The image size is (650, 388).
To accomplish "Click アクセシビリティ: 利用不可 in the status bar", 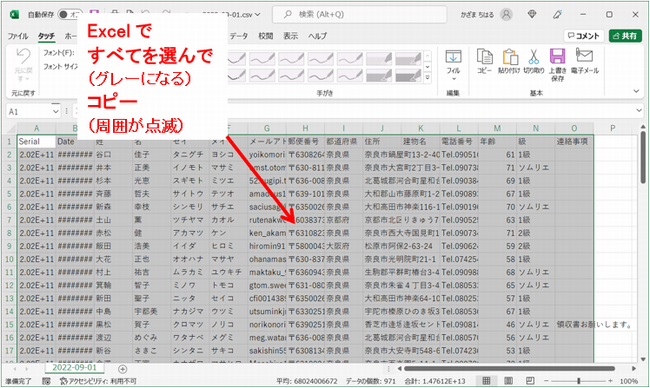I will pyautogui.click(x=98, y=381).
